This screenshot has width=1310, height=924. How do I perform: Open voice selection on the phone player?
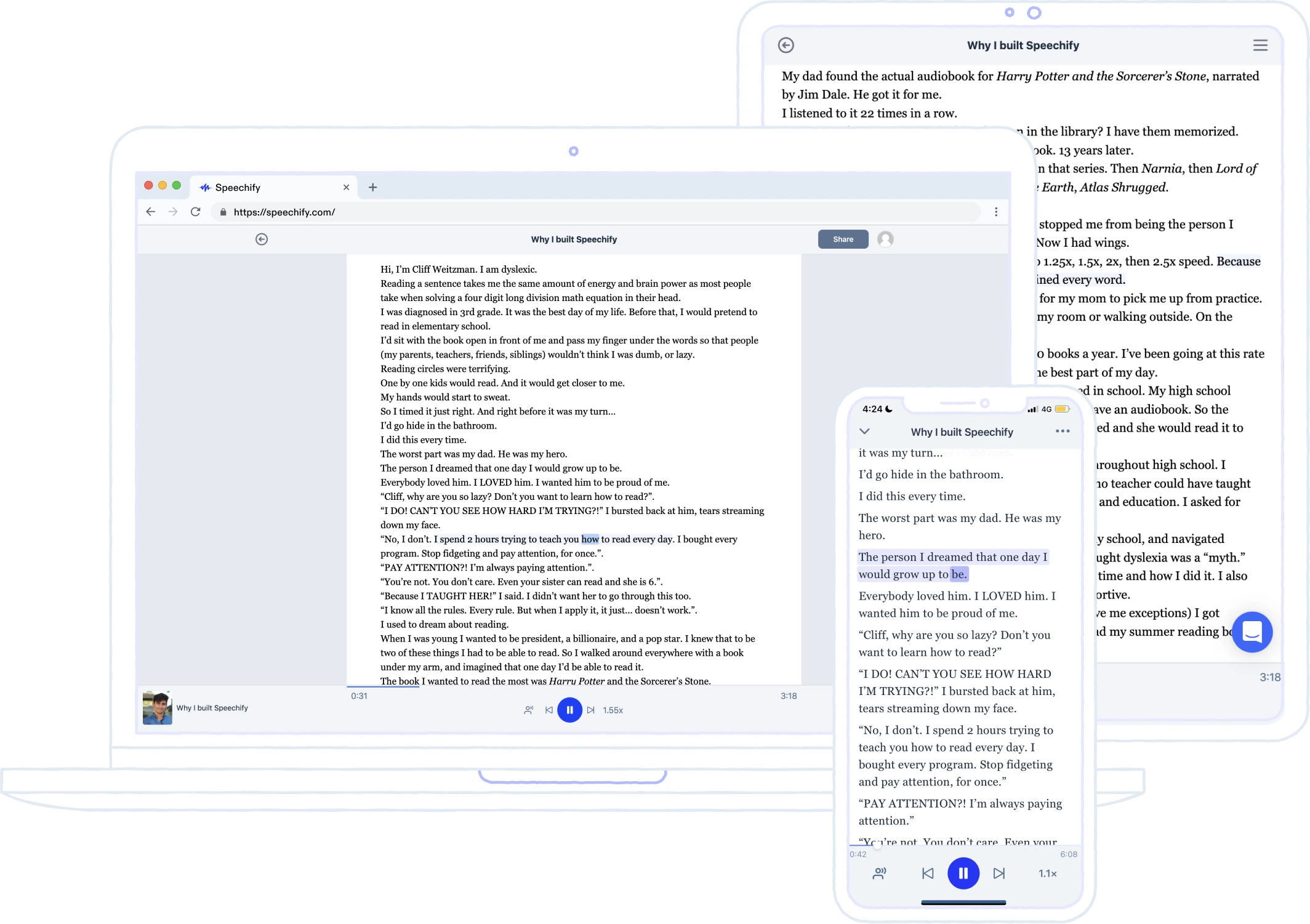tap(880, 873)
